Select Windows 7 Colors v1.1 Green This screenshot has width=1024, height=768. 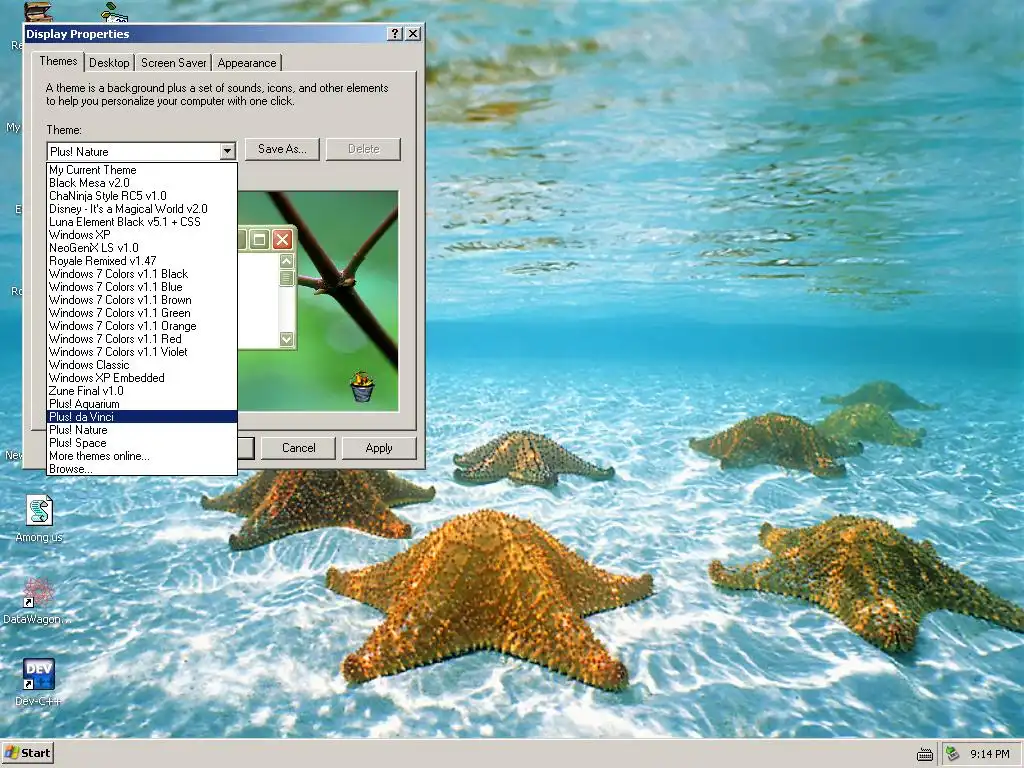pyautogui.click(x=142, y=313)
